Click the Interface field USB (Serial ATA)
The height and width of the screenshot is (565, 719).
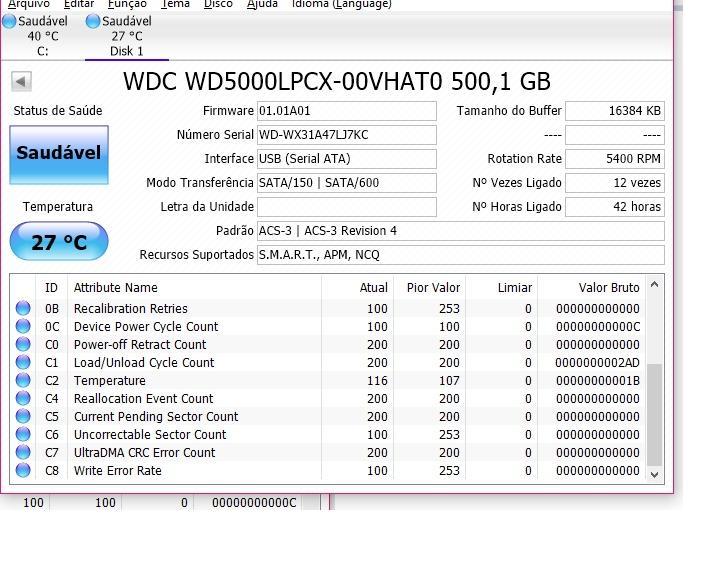[x=347, y=159]
